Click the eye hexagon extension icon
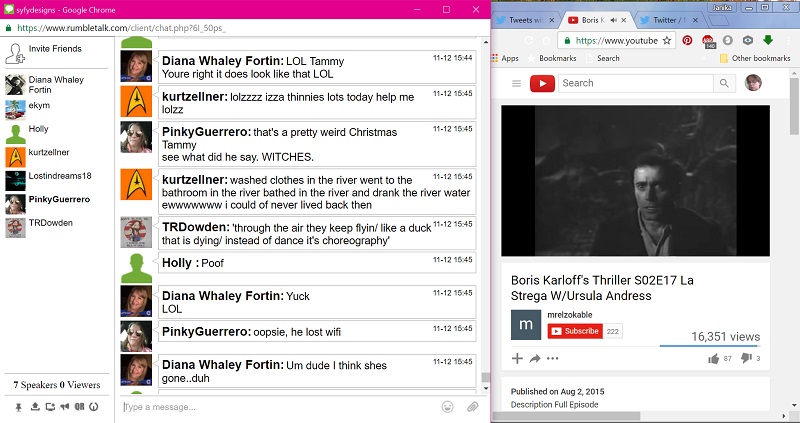Image resolution: width=800 pixels, height=423 pixels. [x=747, y=40]
